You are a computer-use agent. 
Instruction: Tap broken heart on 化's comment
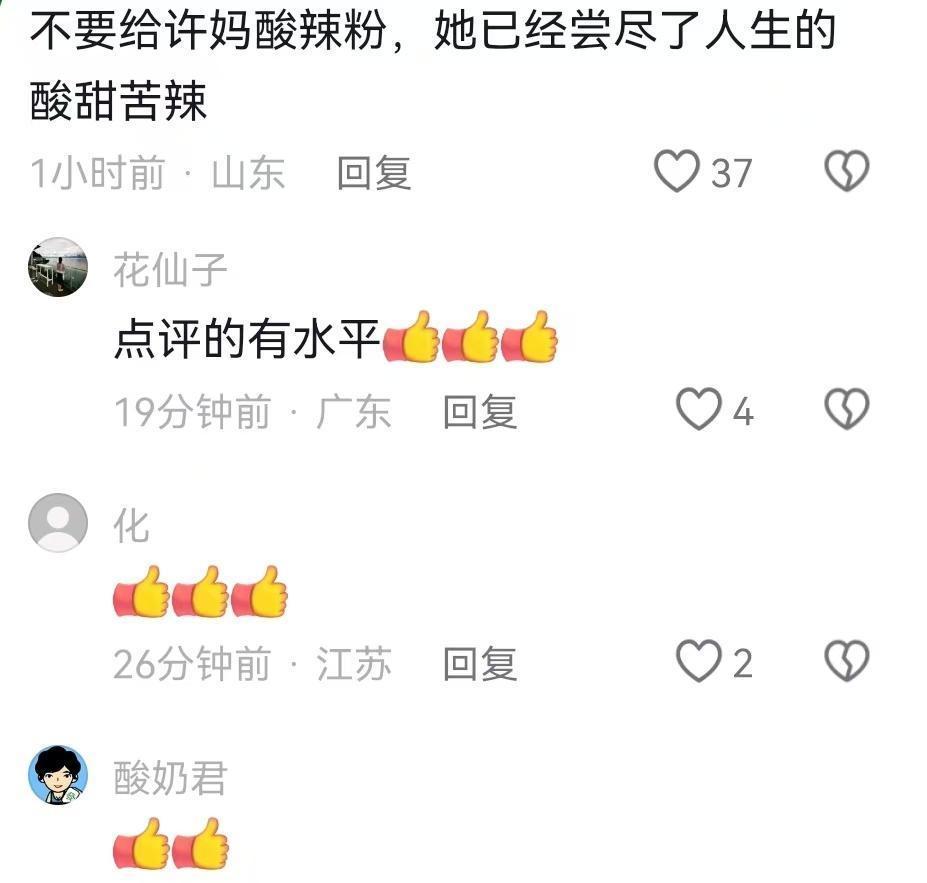pyautogui.click(x=847, y=661)
